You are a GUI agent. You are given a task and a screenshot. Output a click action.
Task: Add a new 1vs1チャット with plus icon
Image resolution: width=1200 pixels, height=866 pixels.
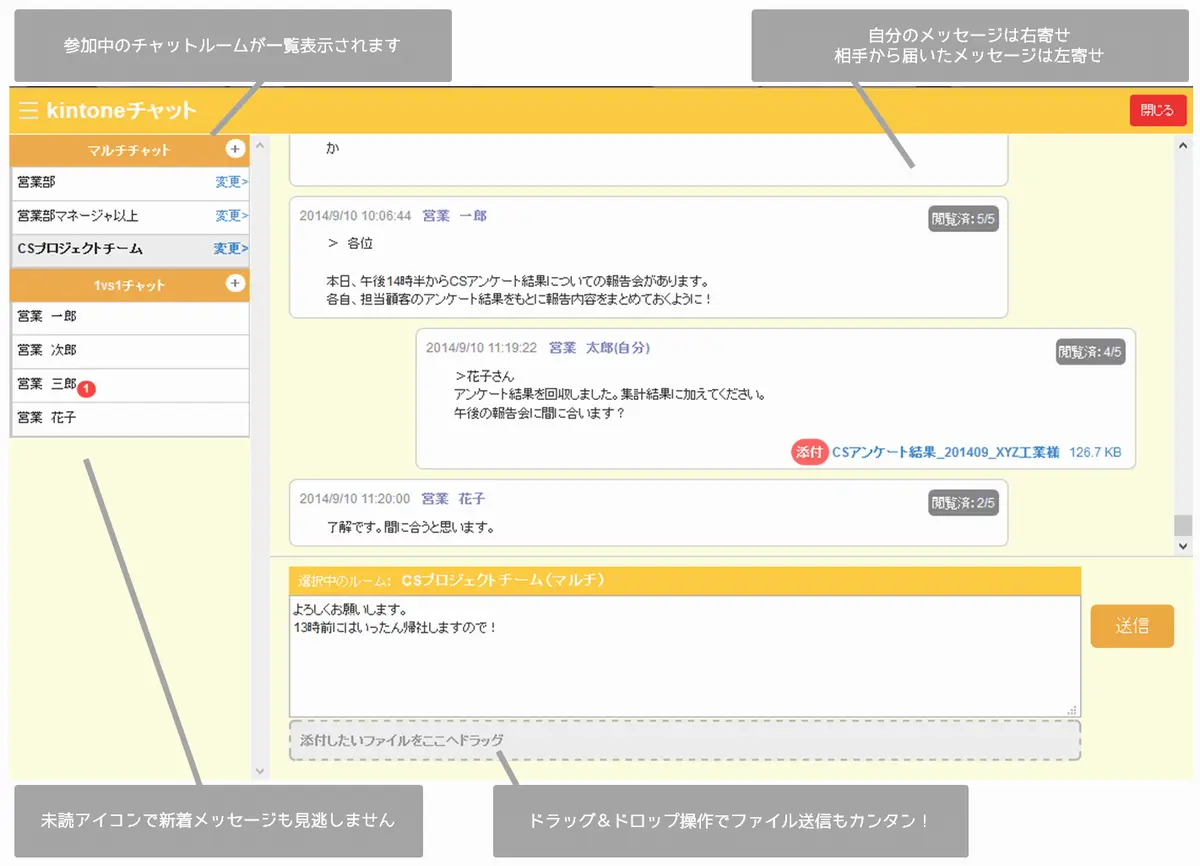click(235, 283)
